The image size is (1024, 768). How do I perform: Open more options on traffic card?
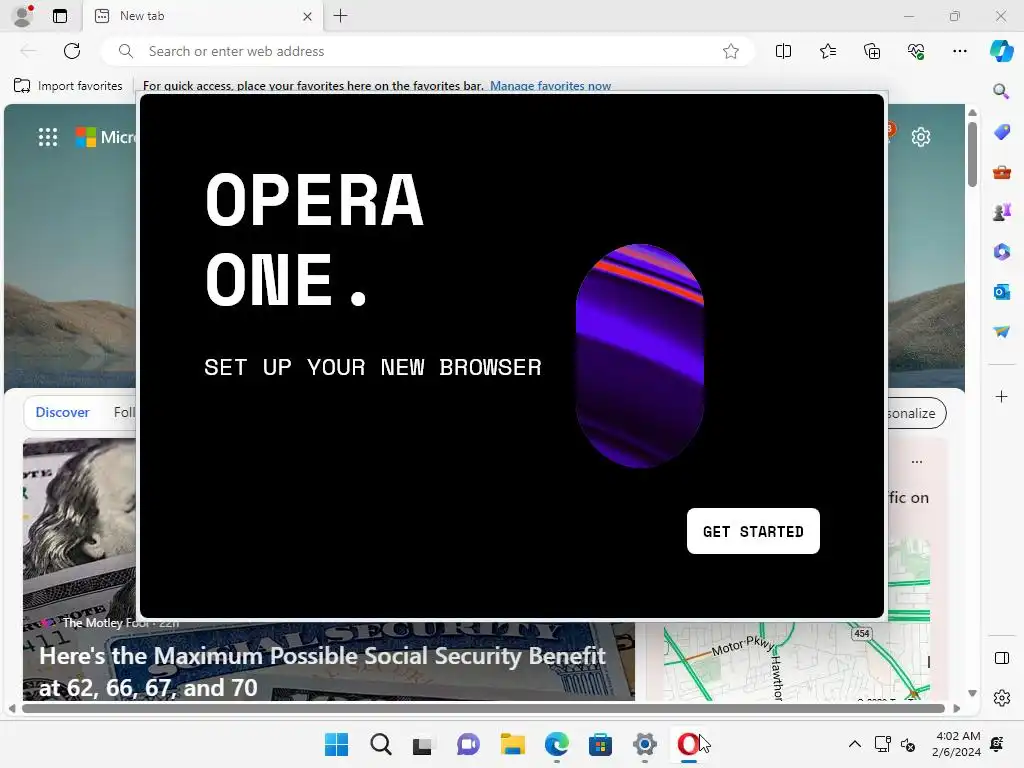(x=917, y=462)
